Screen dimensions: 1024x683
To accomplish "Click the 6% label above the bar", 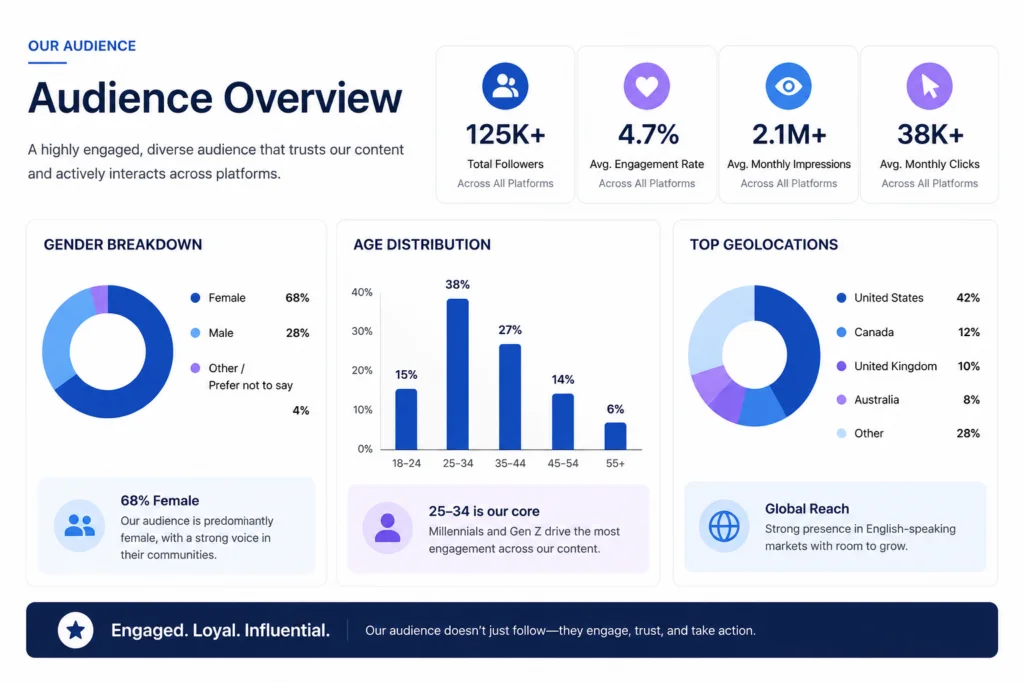I will point(615,409).
